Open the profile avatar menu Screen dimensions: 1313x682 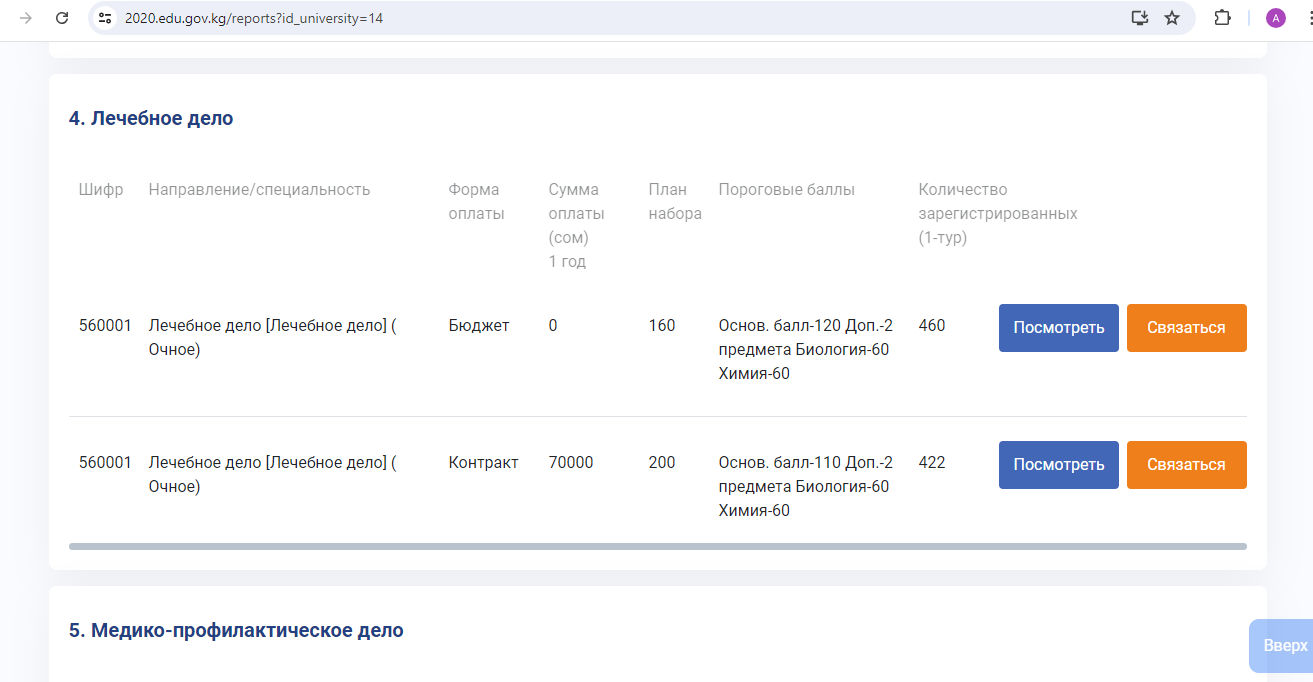tap(1275, 18)
